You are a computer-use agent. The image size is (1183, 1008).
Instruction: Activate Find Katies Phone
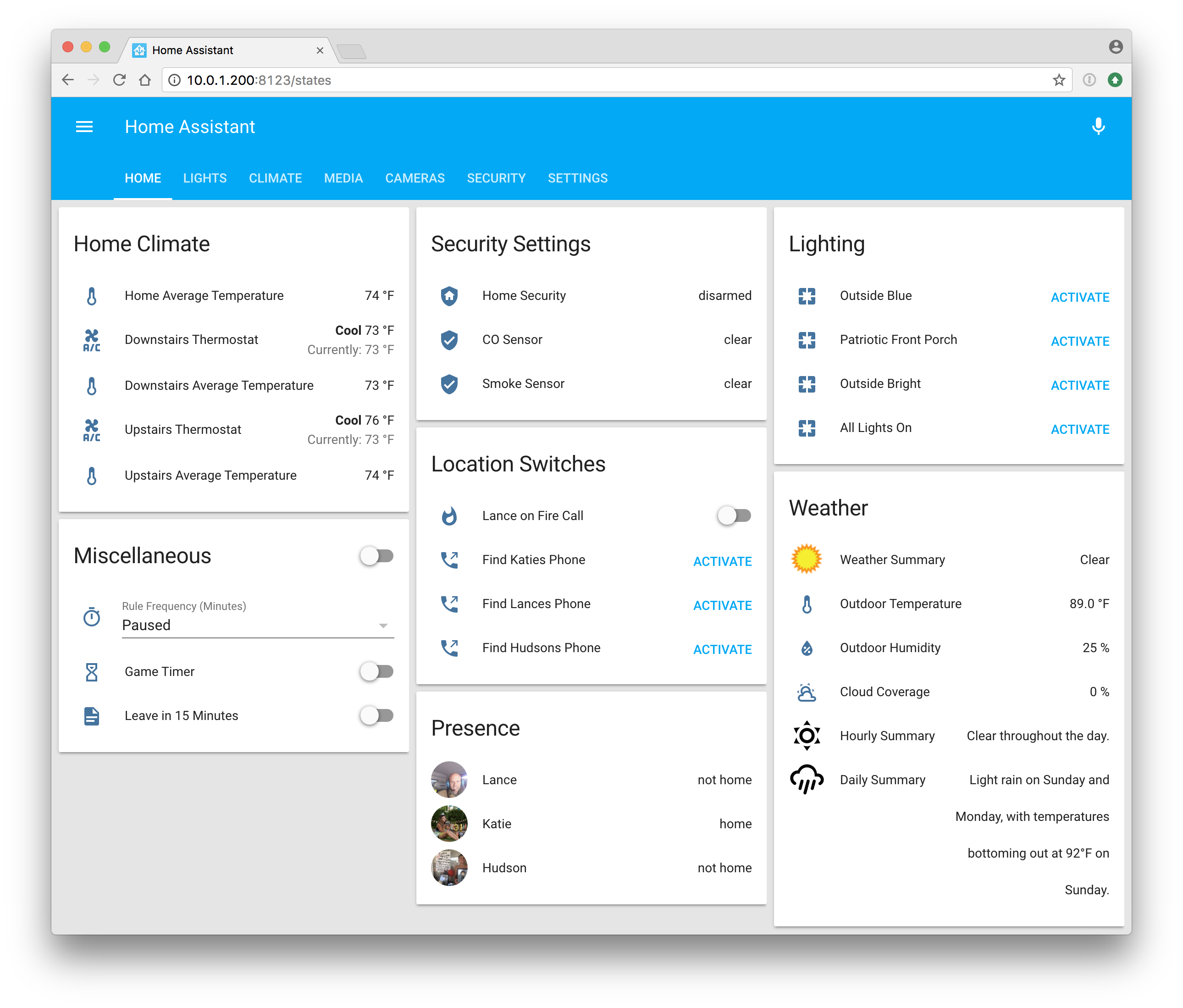tap(722, 561)
